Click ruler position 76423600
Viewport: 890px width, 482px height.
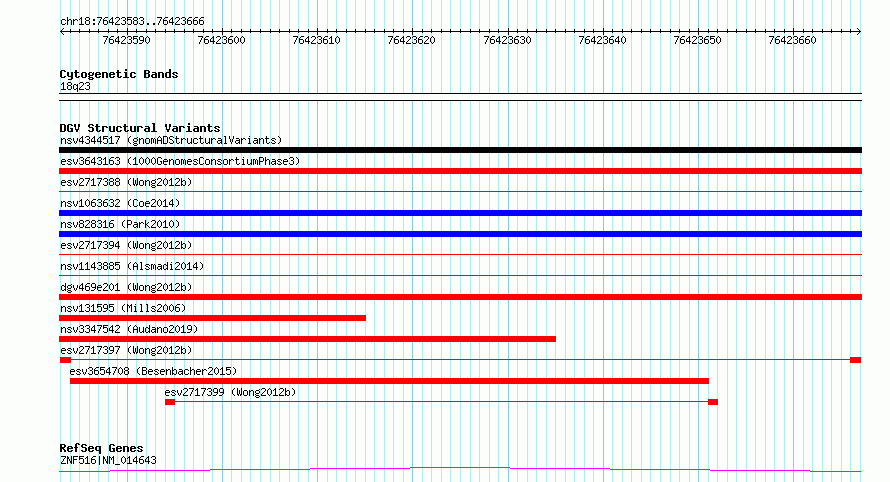(x=221, y=40)
